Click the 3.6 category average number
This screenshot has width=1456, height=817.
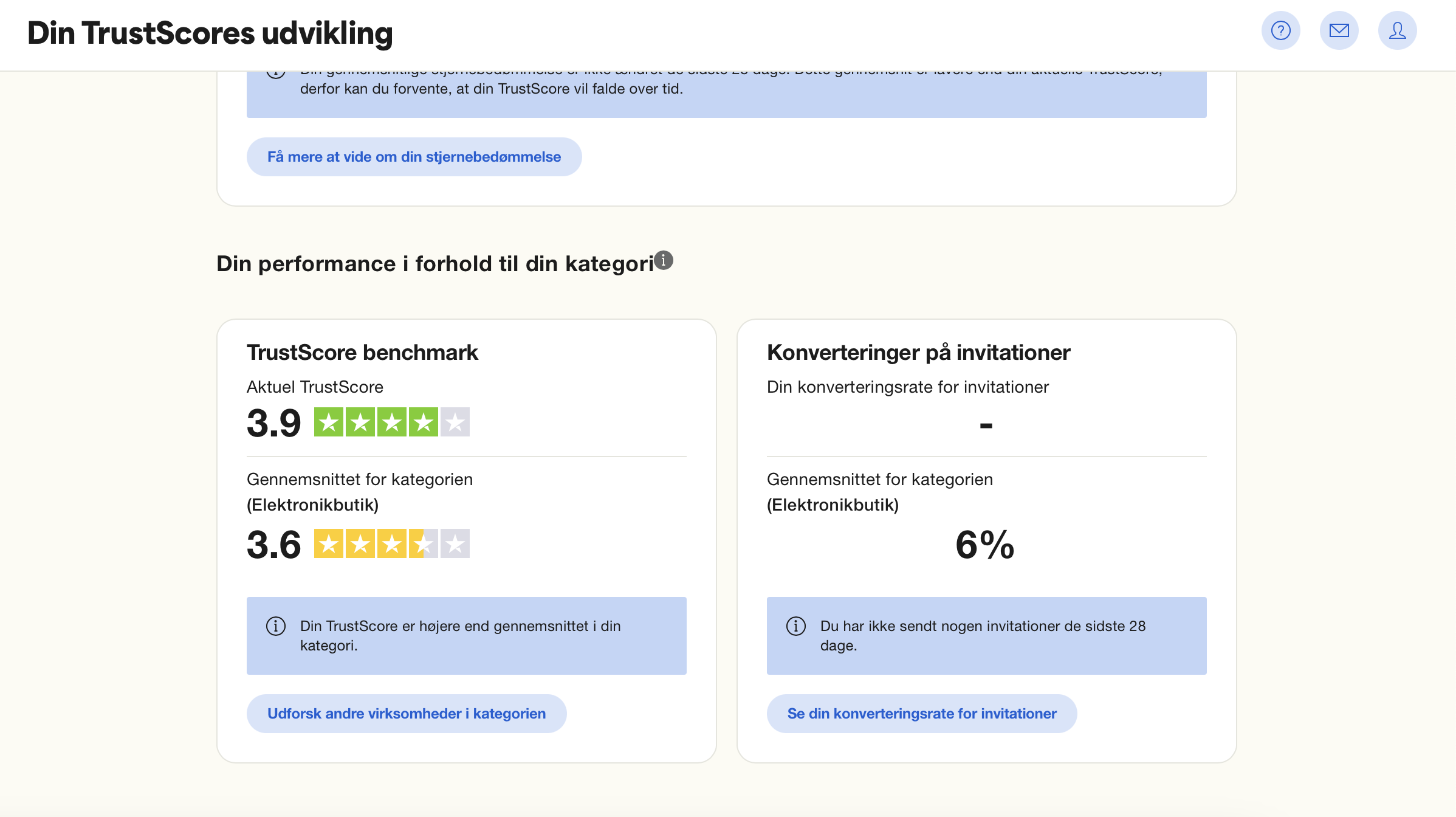coord(274,545)
